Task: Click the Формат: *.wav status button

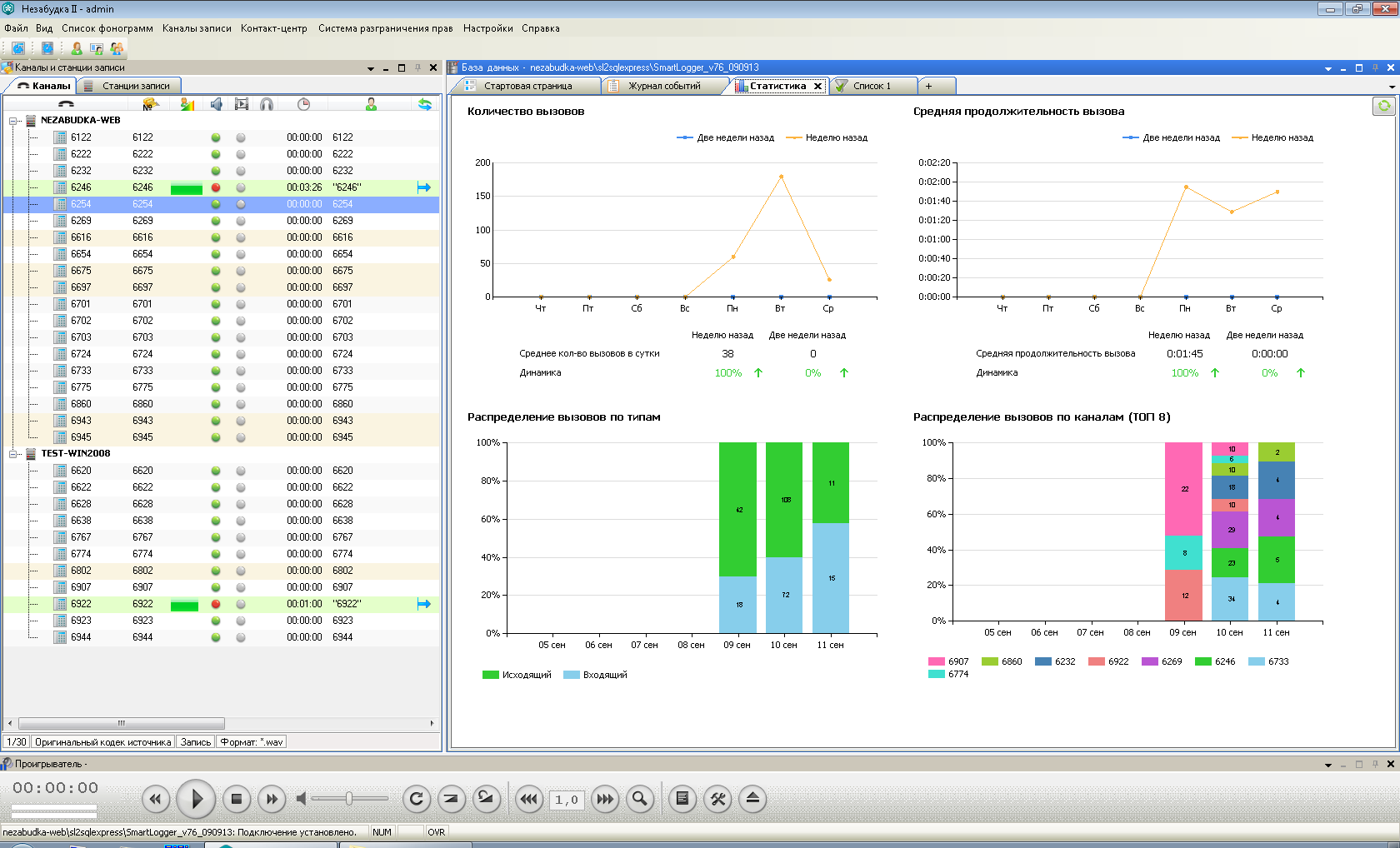Action: coord(252,742)
